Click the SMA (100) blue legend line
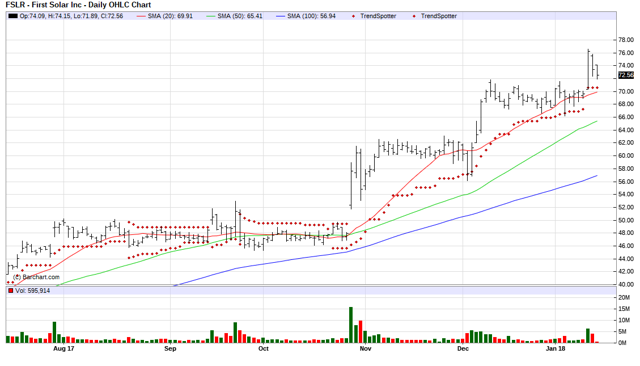Image resolution: width=640 pixels, height=366 pixels. point(280,16)
